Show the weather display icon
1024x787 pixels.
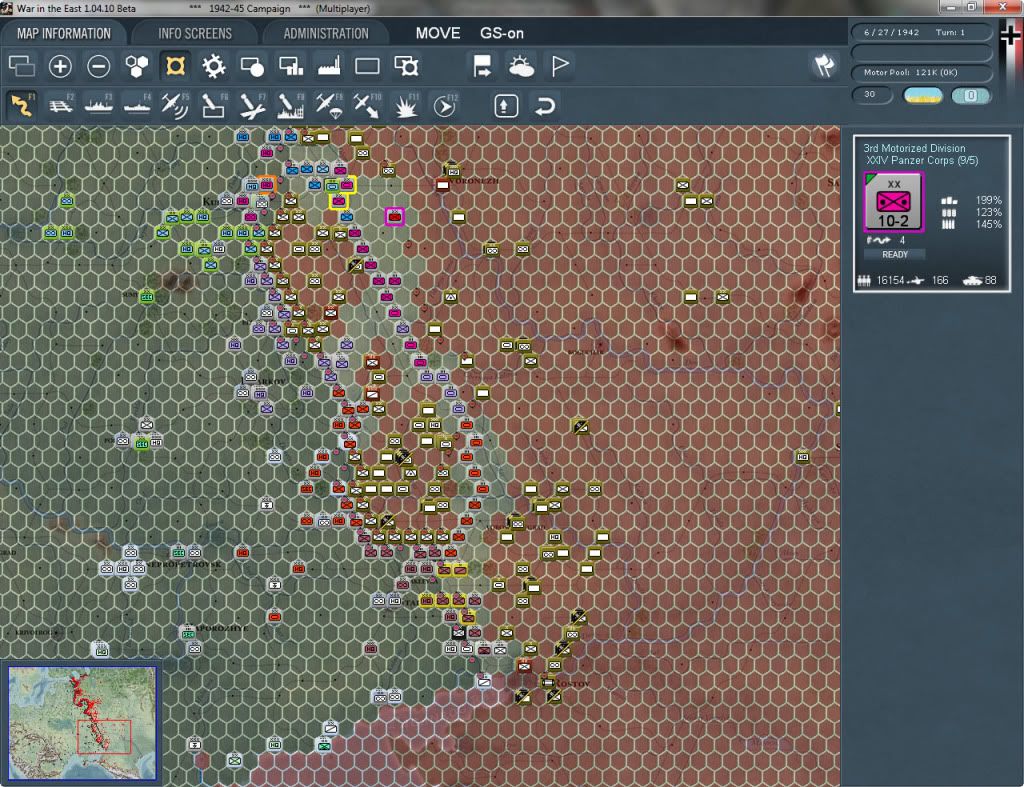521,66
